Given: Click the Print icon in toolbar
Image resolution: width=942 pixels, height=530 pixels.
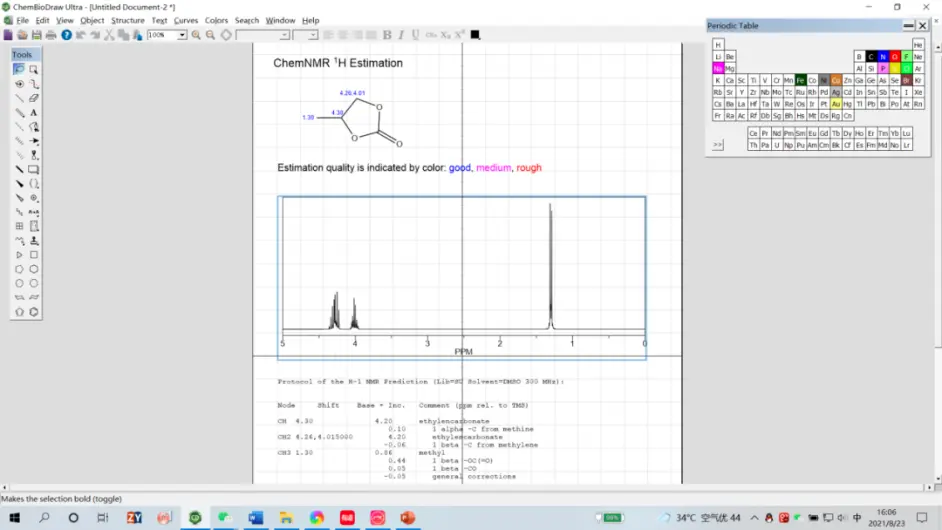Looking at the screenshot, I should point(51,35).
